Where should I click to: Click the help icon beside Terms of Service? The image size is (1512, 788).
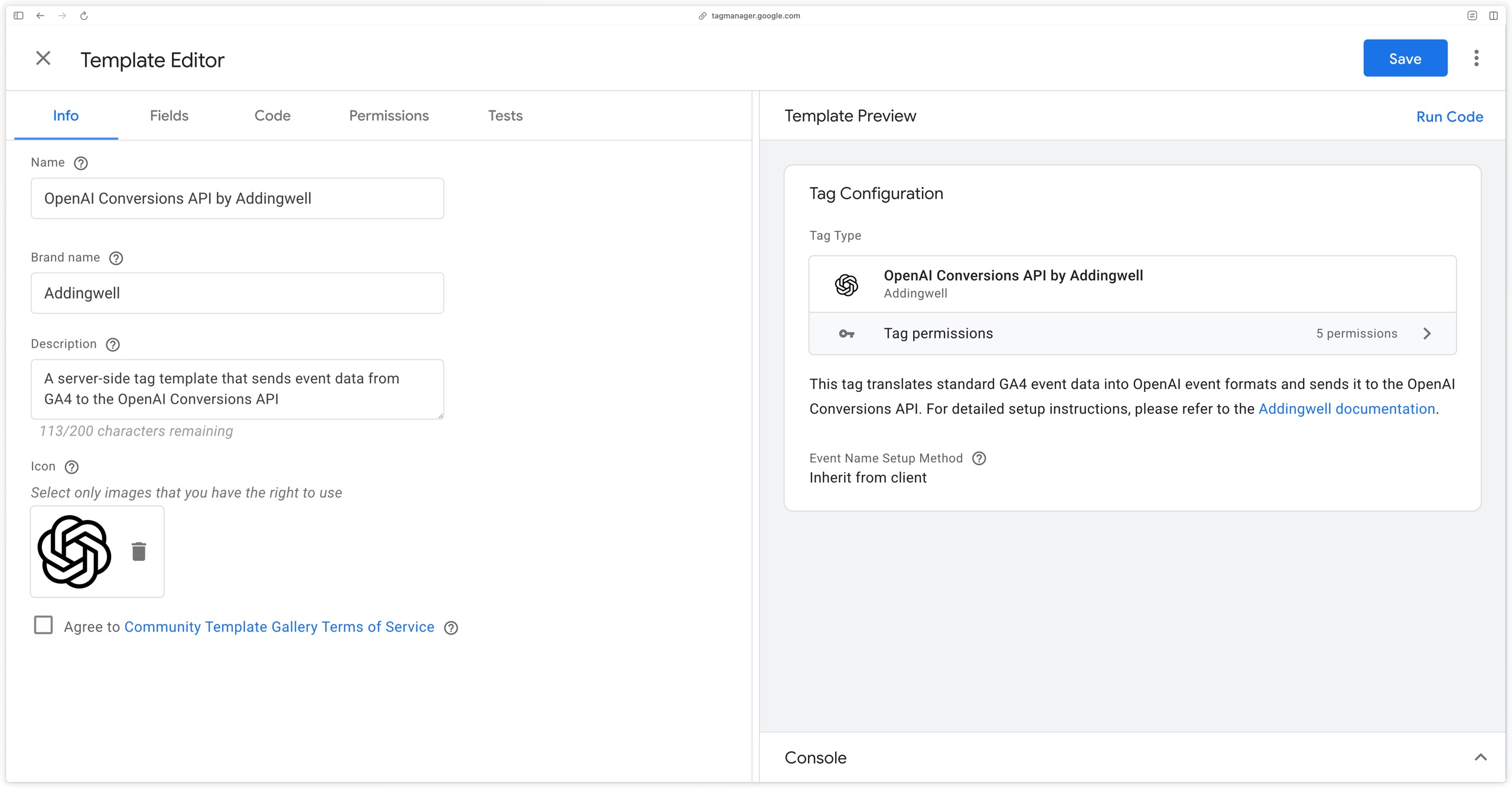(x=451, y=628)
